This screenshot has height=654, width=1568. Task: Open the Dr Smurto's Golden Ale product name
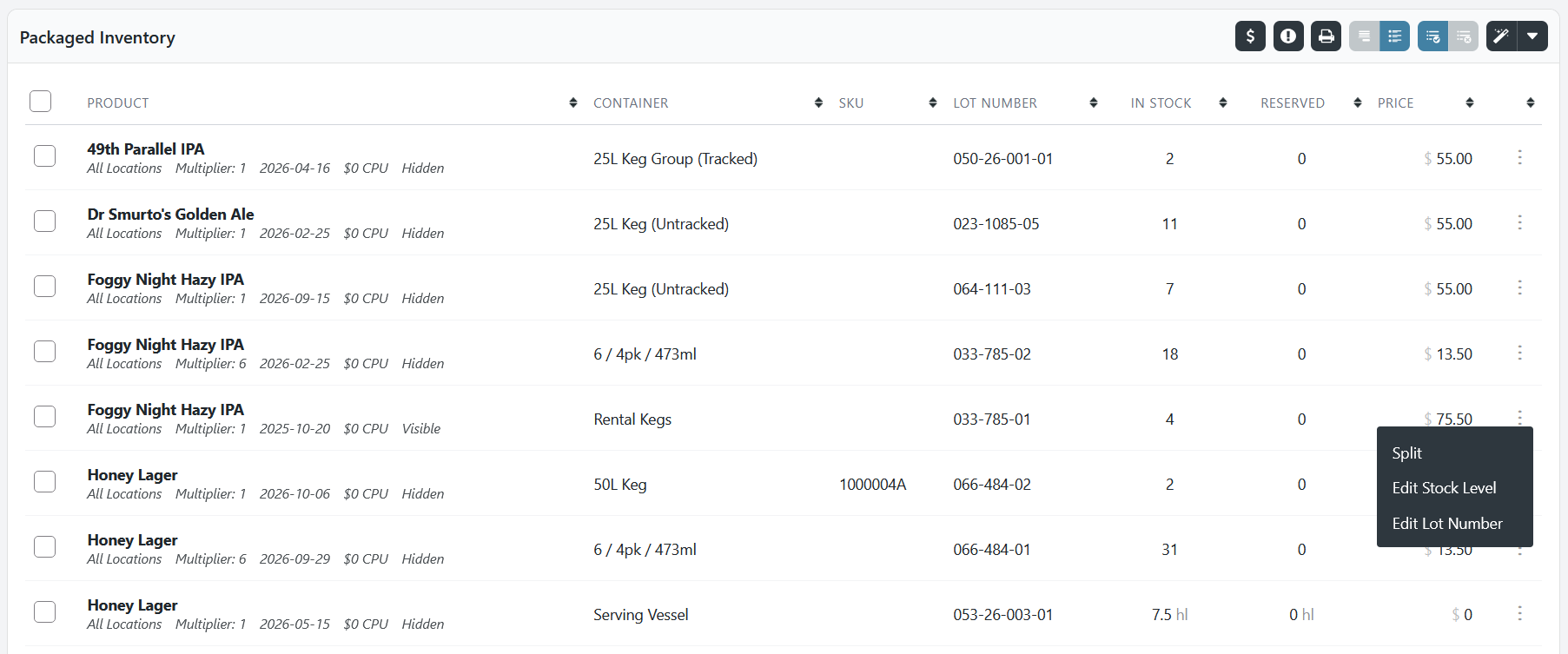[x=171, y=215]
